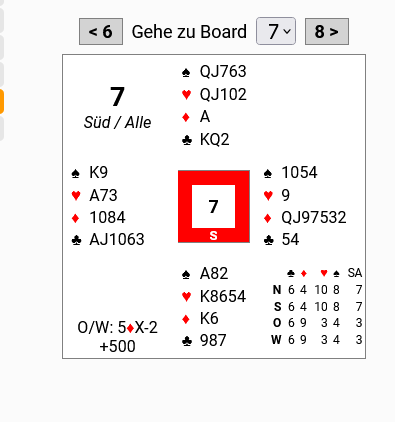Click North's heart suit symbol
The width and height of the screenshot is (395, 422).
(186, 95)
